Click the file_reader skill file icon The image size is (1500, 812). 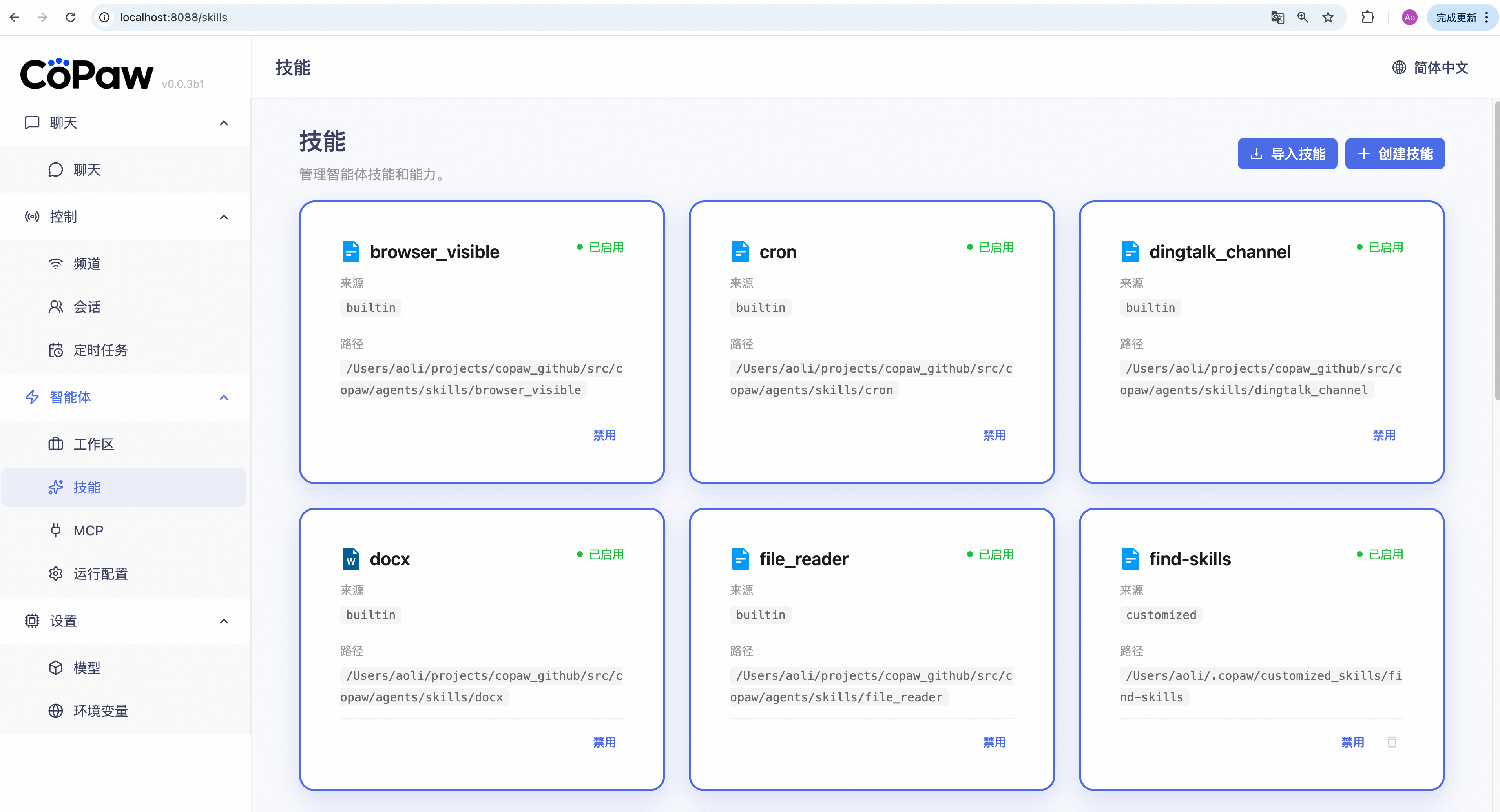(741, 559)
